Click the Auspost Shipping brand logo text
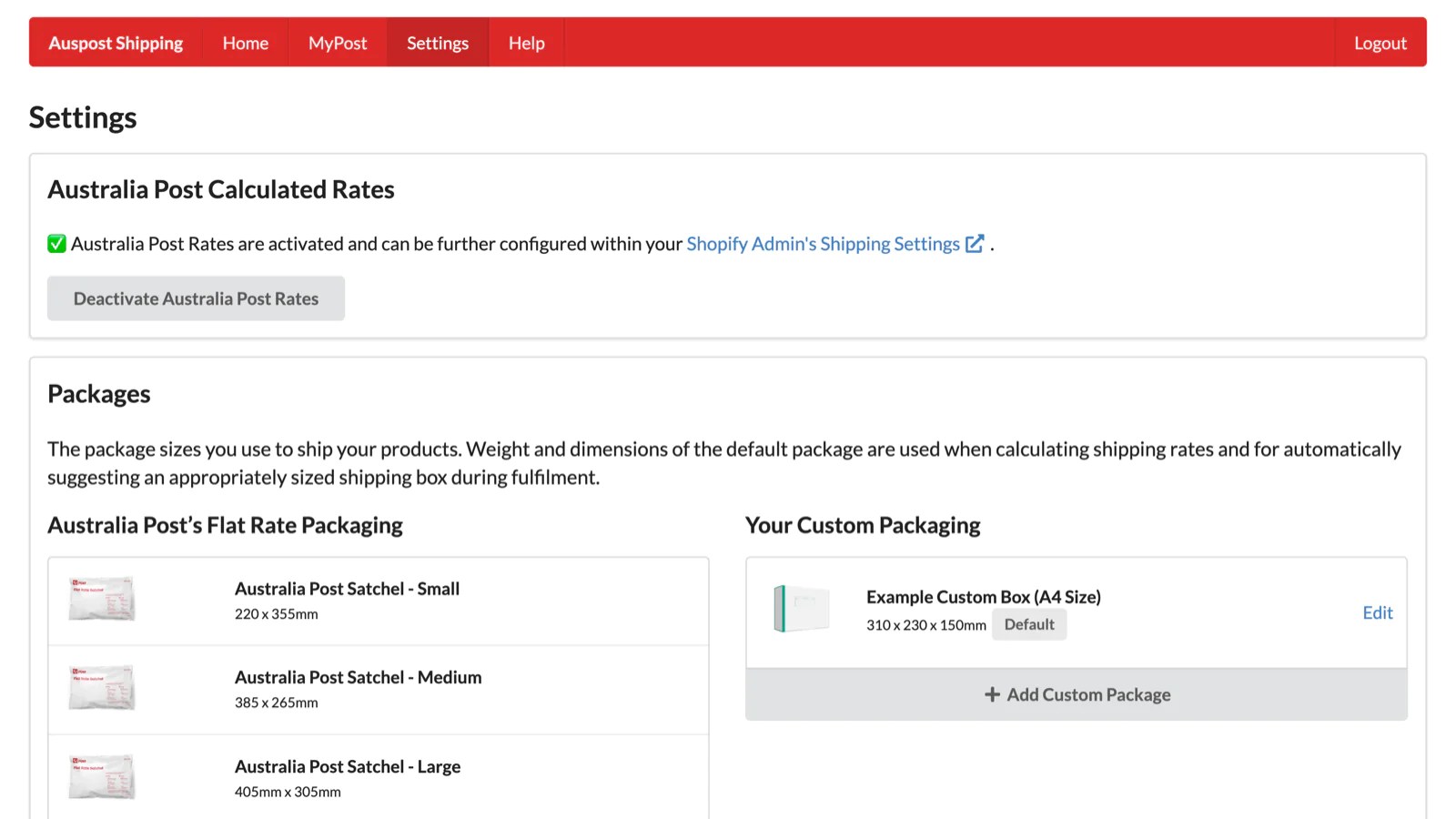1456x819 pixels. (116, 42)
